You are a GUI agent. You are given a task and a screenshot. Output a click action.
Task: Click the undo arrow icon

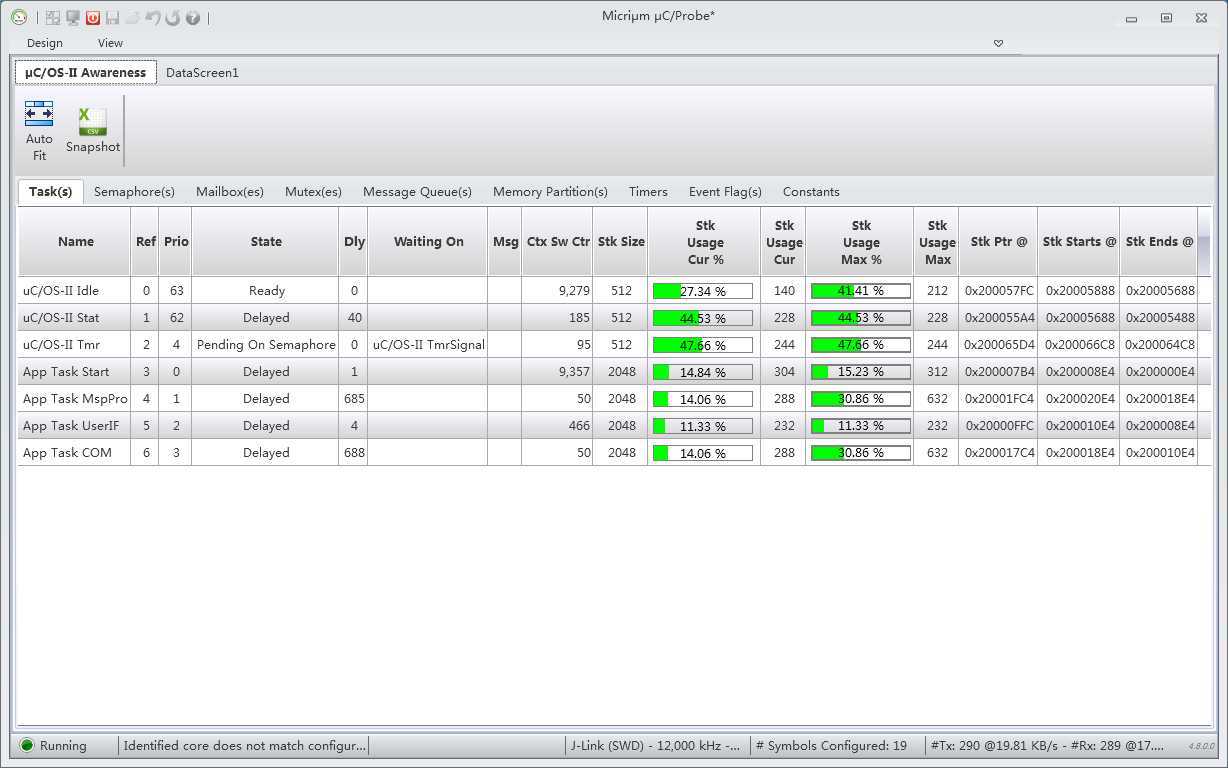click(x=153, y=18)
